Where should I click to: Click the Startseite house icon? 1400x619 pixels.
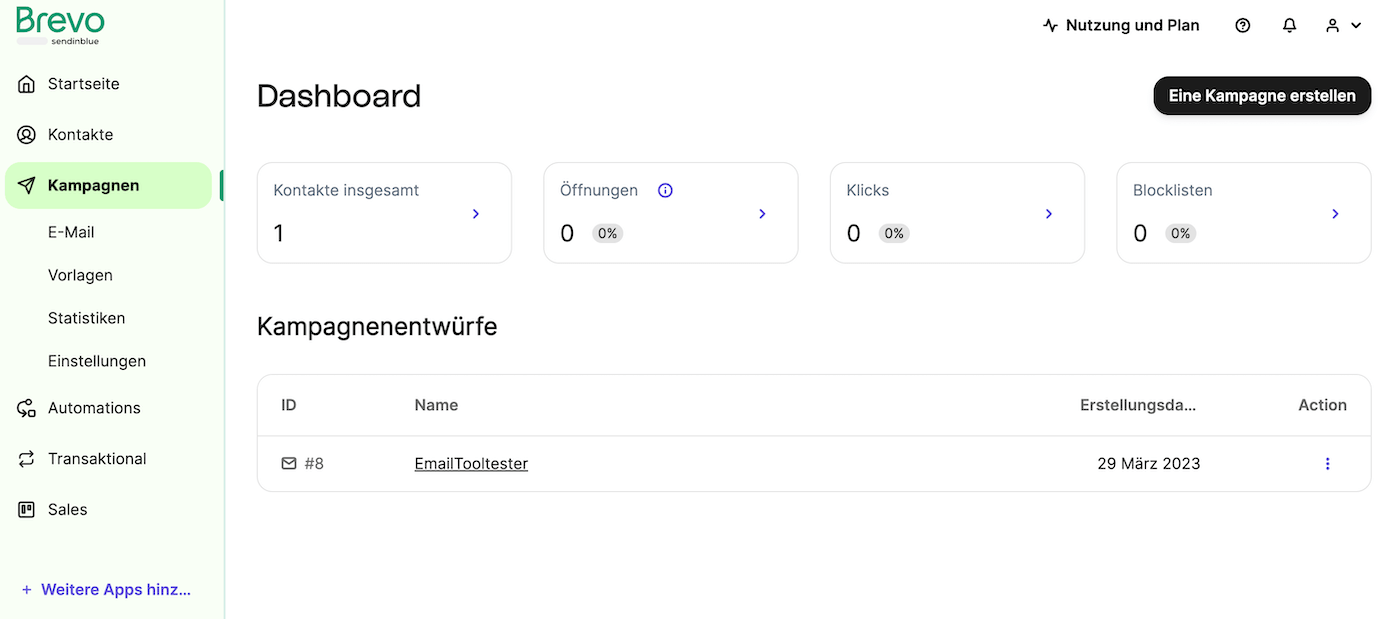pos(27,84)
